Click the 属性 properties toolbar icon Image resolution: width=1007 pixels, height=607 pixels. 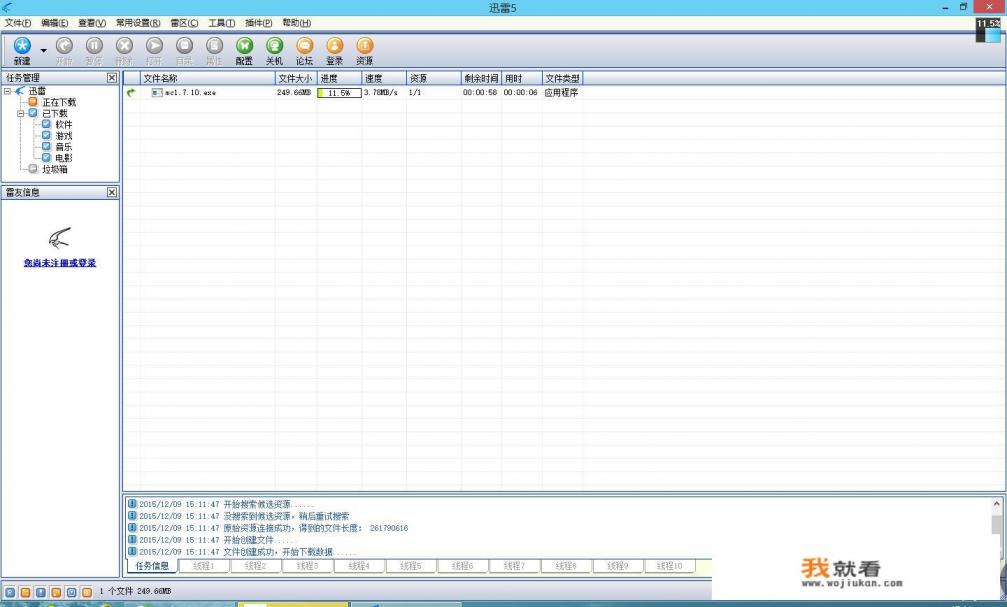point(215,46)
